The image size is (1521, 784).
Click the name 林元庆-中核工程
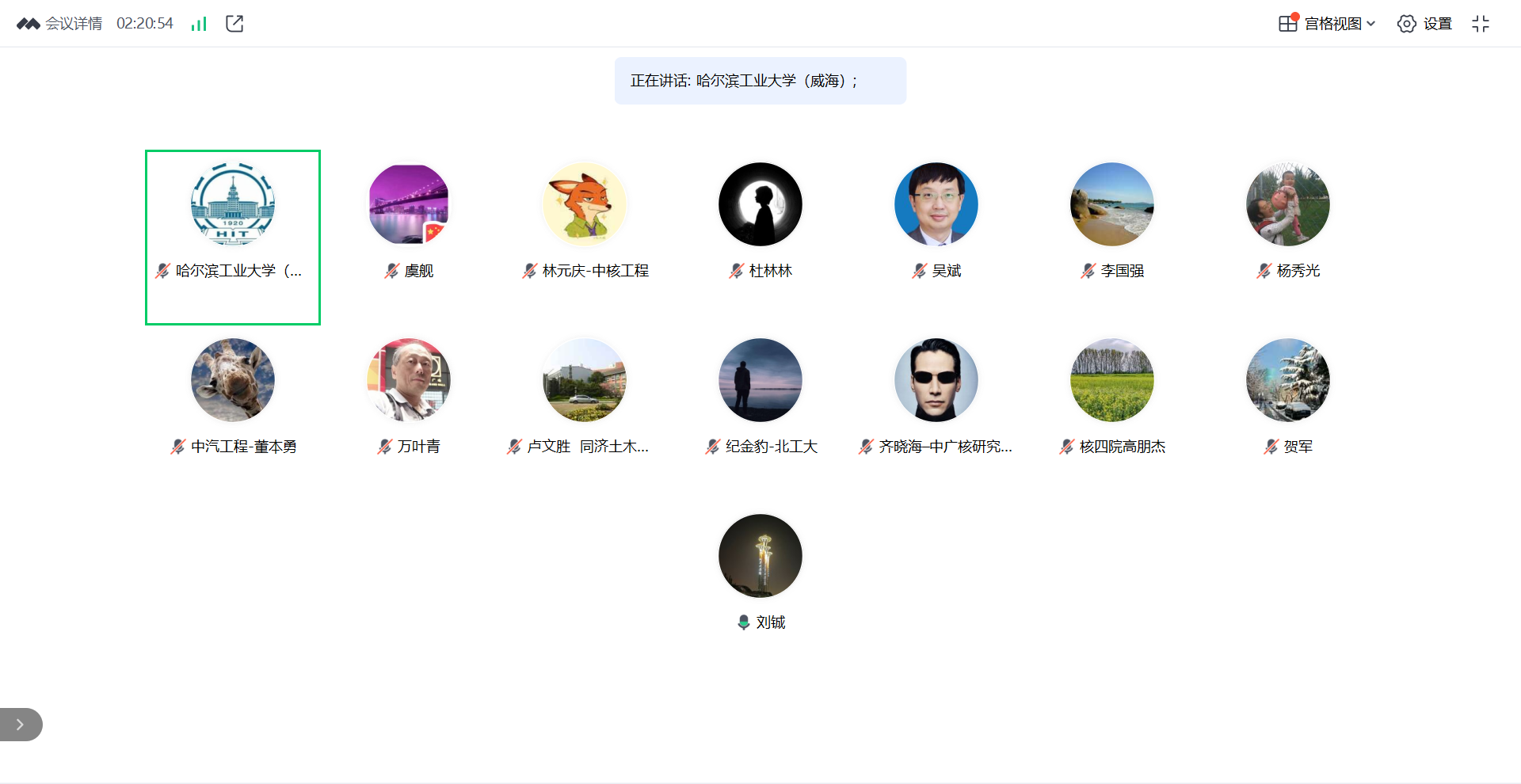point(596,271)
